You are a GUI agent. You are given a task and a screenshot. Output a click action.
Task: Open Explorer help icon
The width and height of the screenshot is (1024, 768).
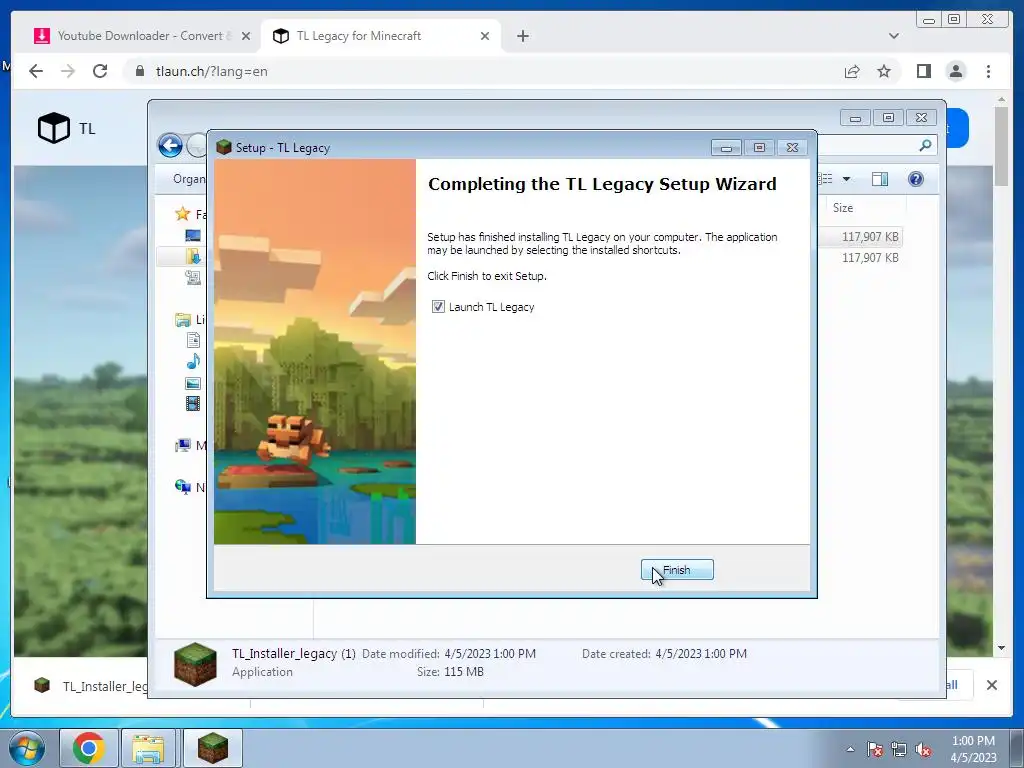[916, 179]
